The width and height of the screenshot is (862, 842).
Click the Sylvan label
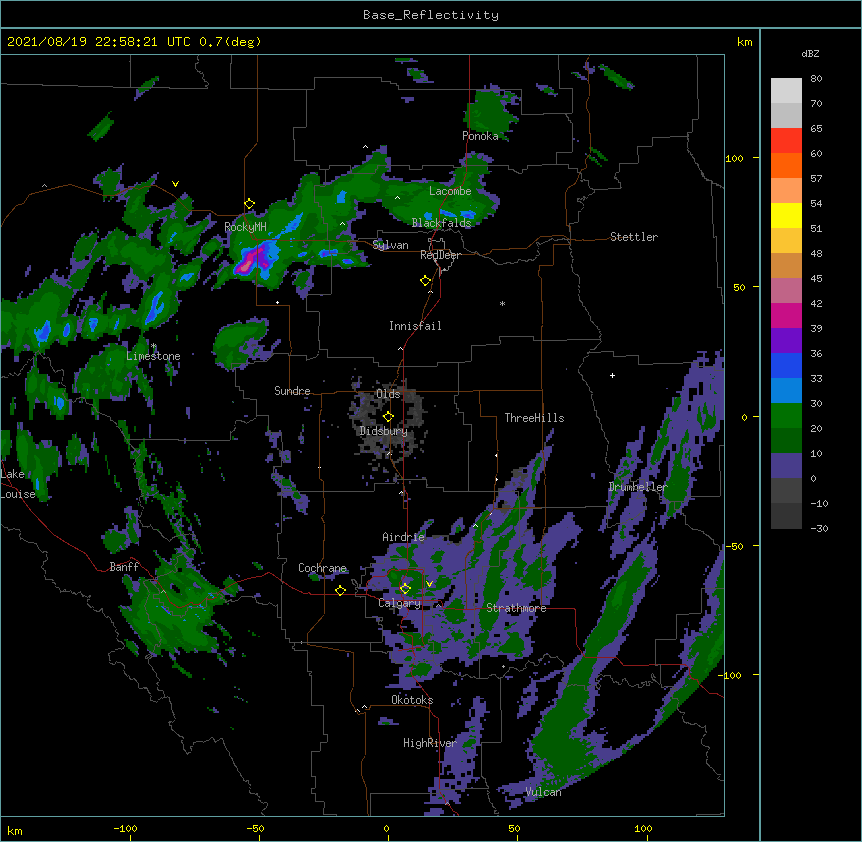point(390,245)
